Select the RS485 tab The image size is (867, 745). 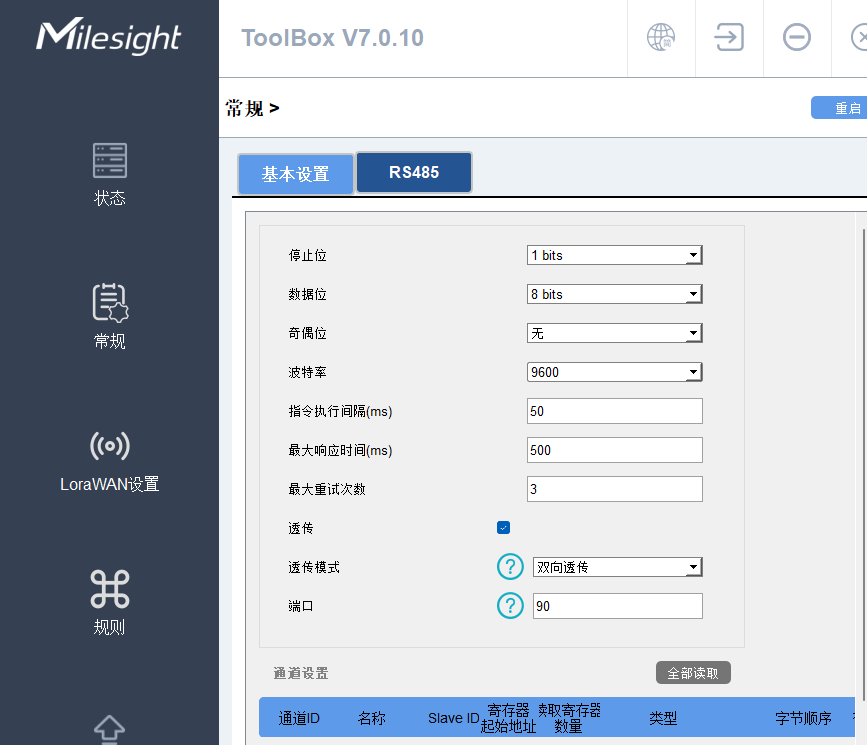pos(414,173)
